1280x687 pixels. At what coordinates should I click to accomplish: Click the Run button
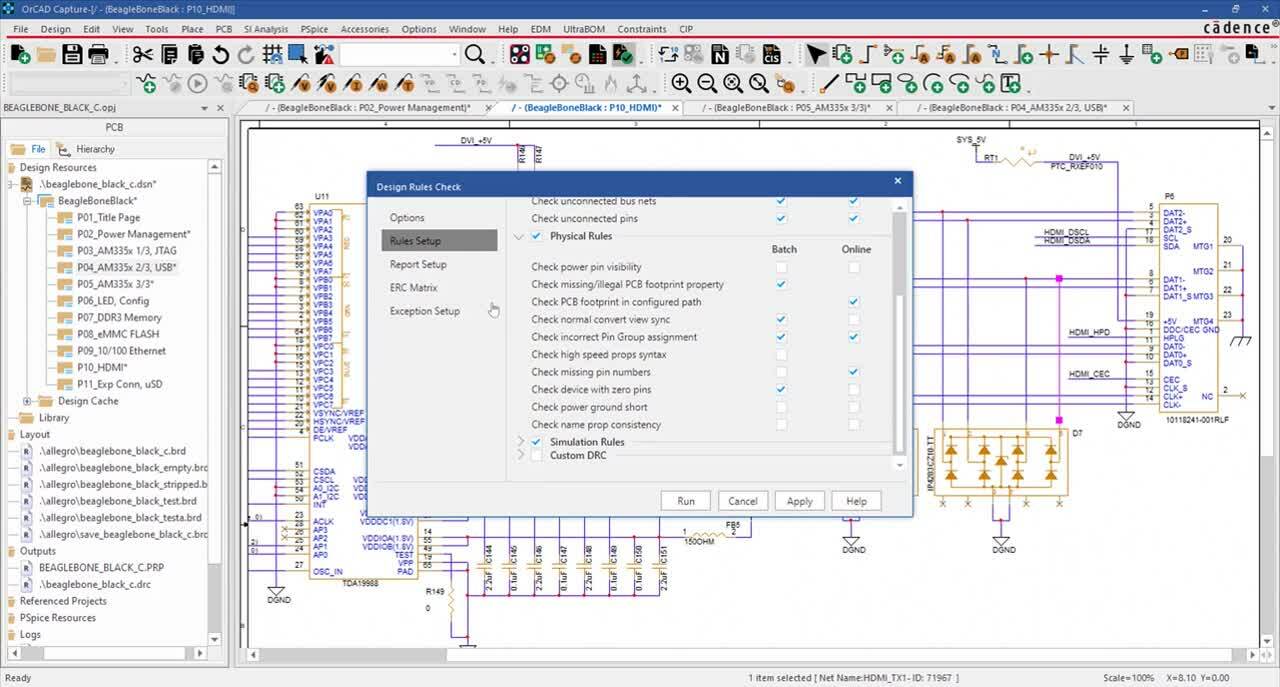686,501
